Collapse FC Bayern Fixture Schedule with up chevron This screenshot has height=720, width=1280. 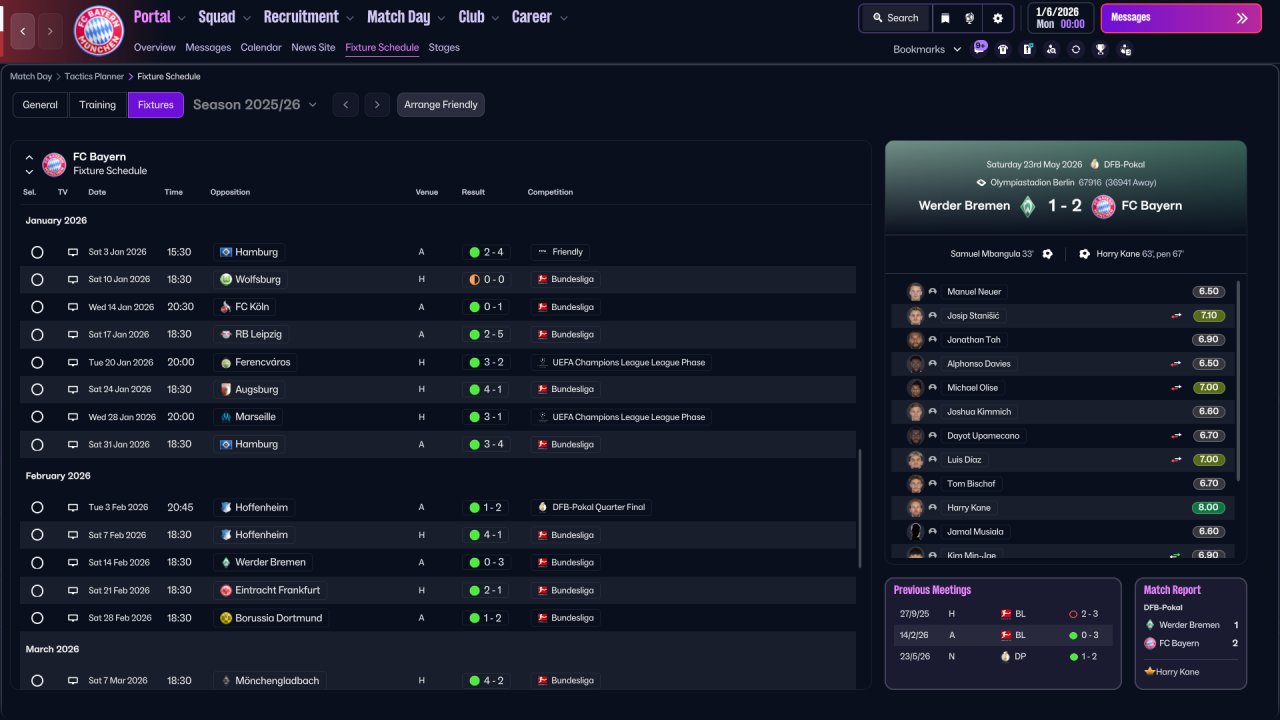point(29,157)
